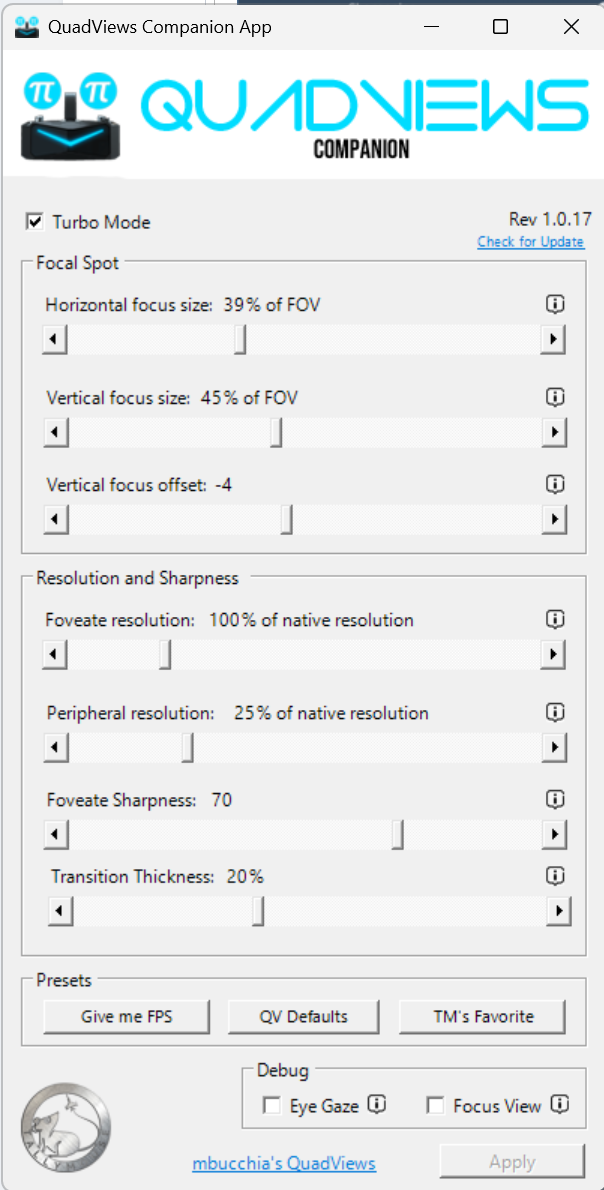The image size is (604, 1190).
Task: Click info icon next to Eye Gaze
Action: [x=376, y=1105]
